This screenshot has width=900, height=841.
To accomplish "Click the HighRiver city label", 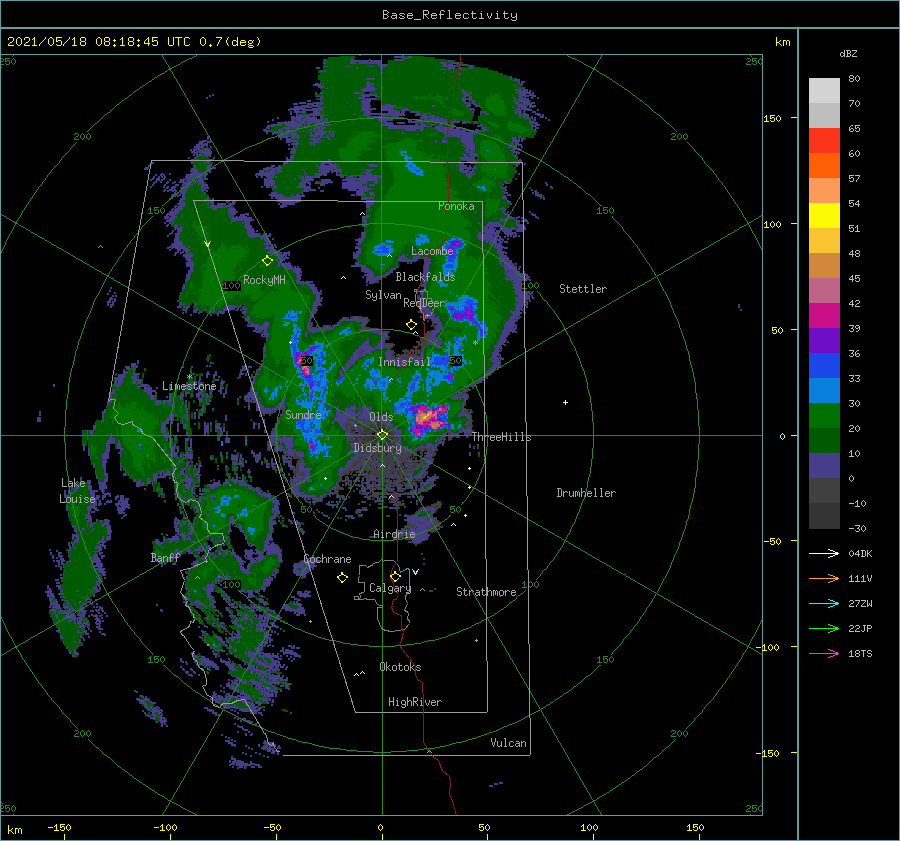I will pos(415,702).
